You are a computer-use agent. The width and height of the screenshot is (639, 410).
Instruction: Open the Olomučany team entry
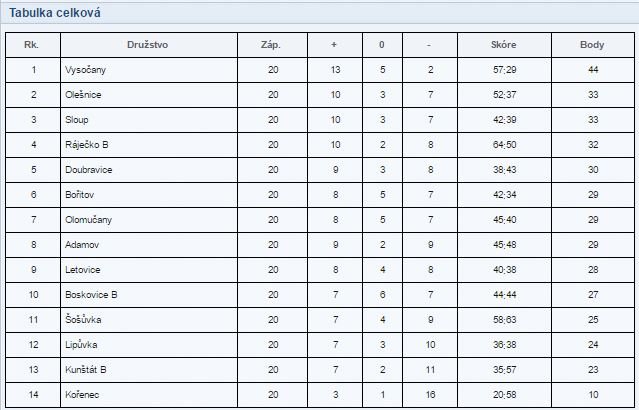(88, 220)
